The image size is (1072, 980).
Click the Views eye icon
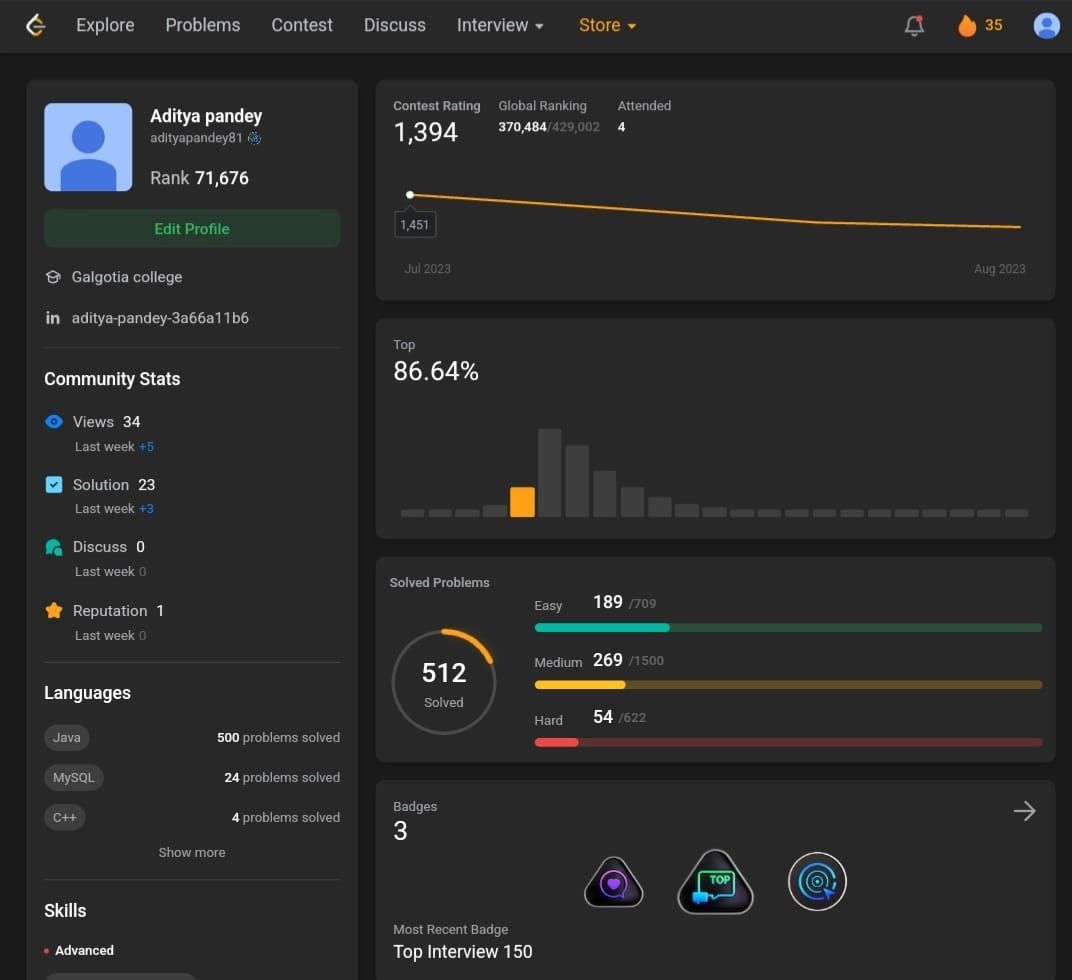(54, 422)
